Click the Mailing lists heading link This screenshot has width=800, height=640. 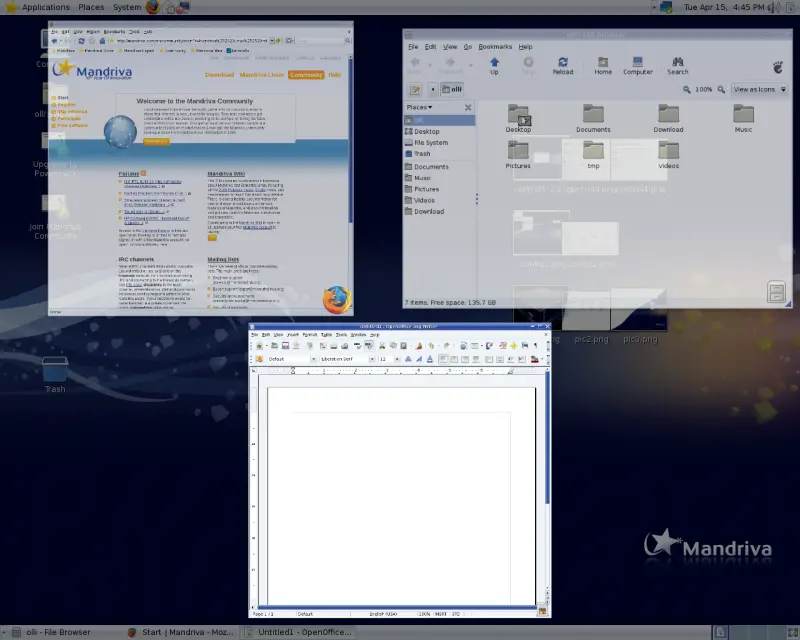click(x=223, y=260)
